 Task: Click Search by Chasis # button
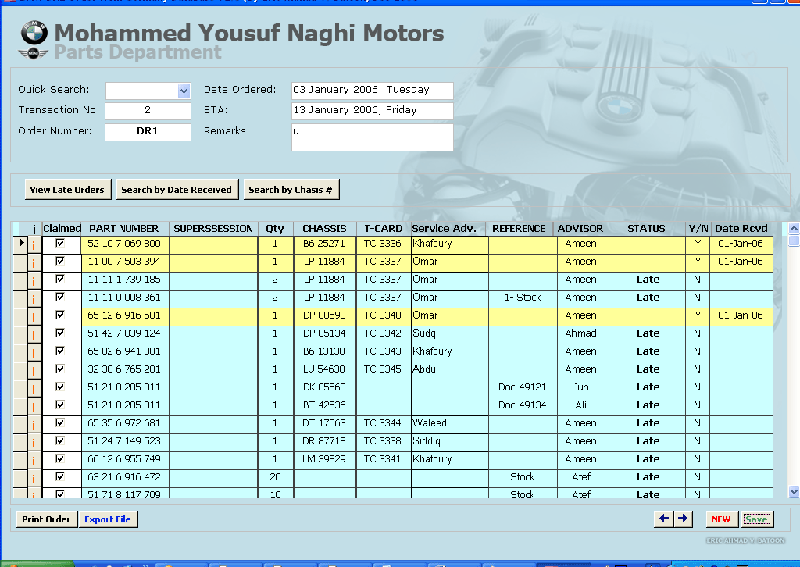(291, 189)
